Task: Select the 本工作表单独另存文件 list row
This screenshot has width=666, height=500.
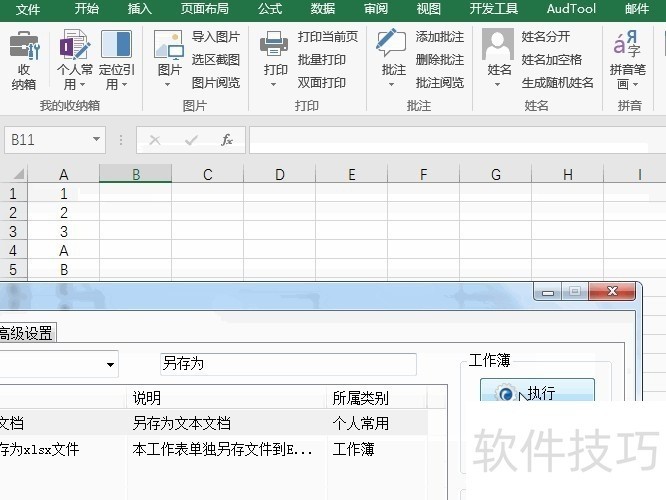Action: 213,449
